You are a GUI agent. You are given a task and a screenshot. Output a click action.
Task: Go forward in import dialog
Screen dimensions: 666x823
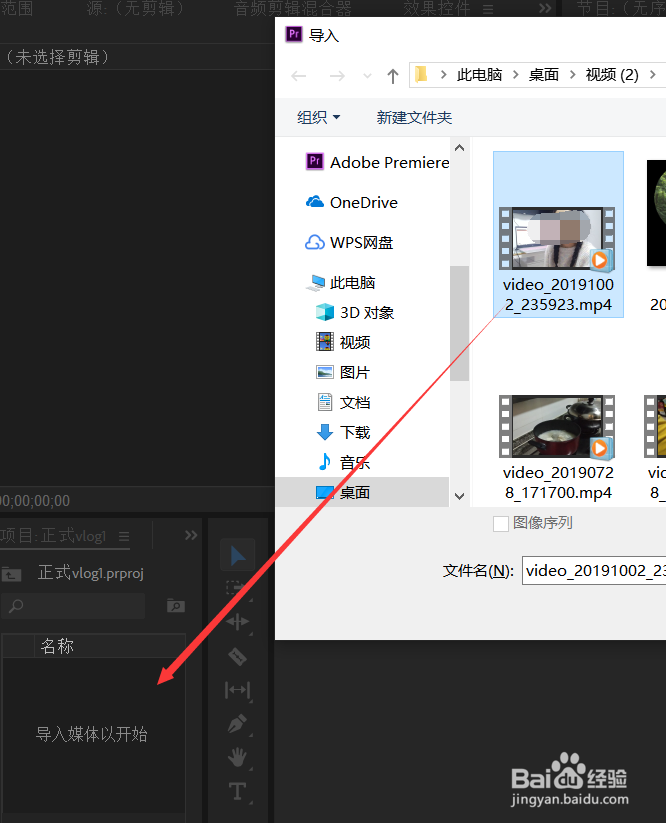pos(337,76)
